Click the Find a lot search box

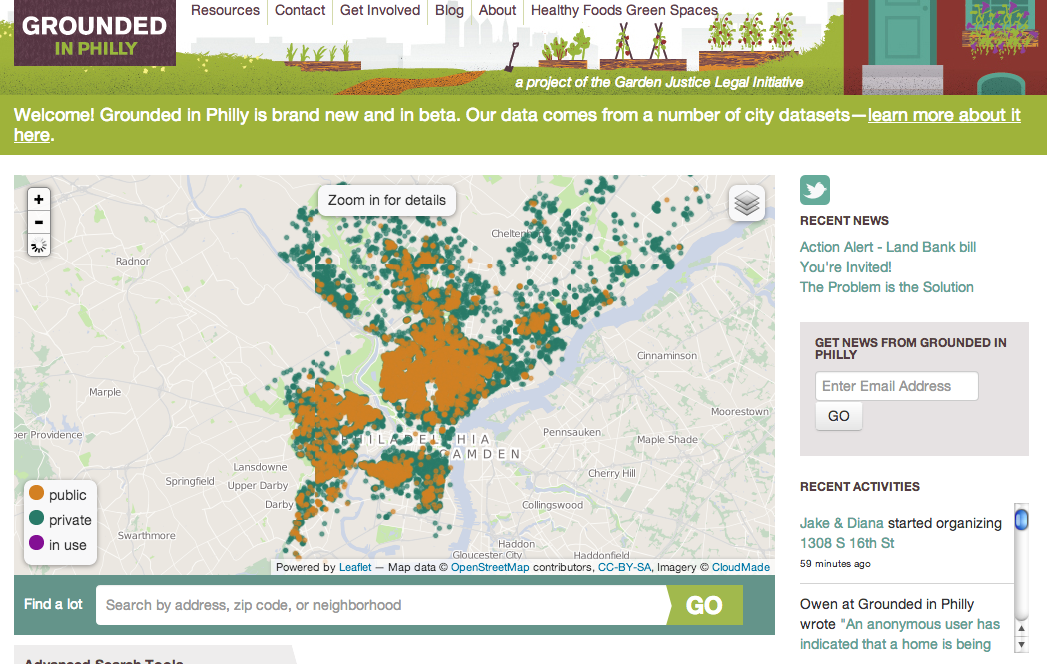pos(382,605)
